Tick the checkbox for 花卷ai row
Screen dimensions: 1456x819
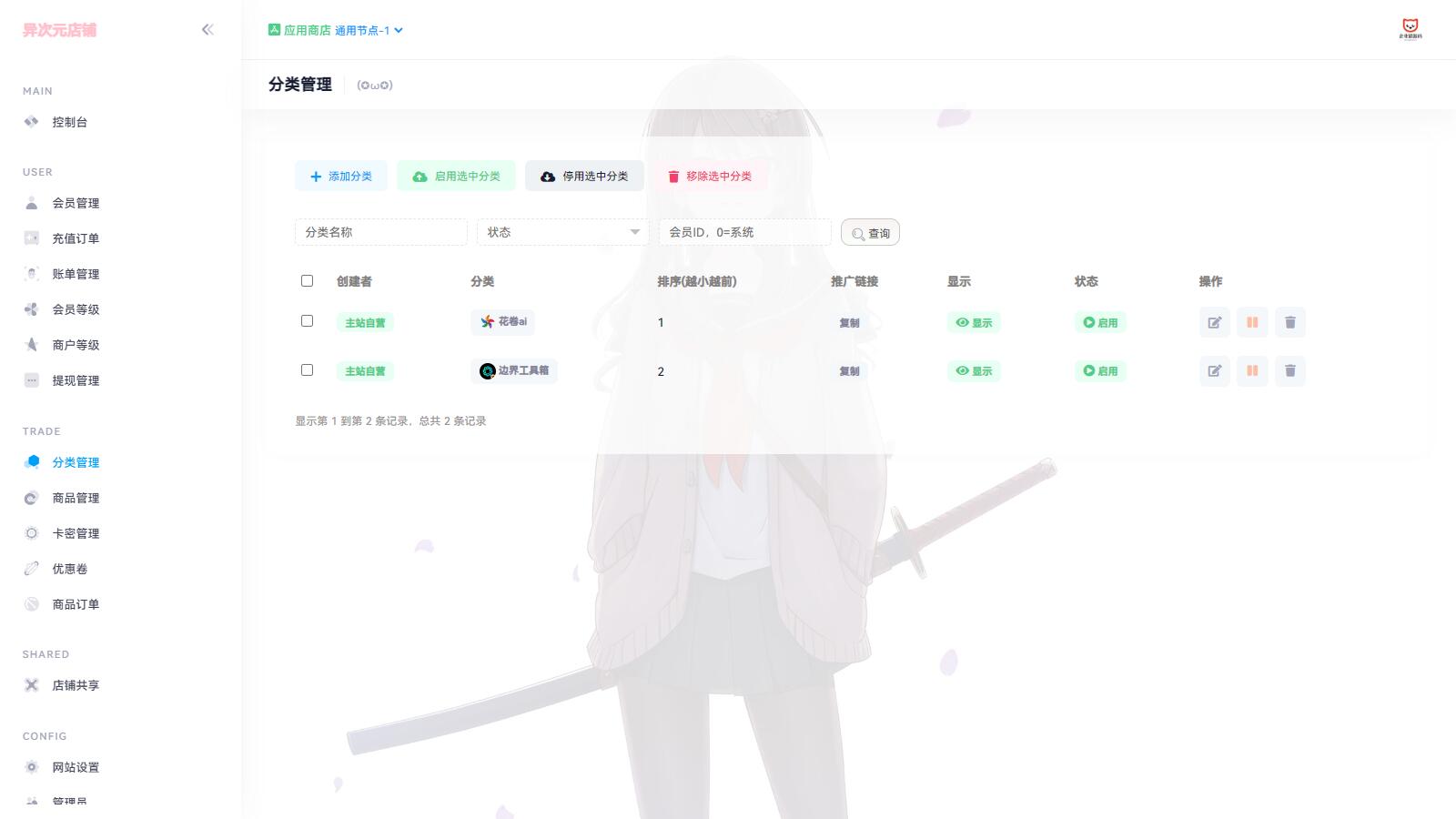pos(307,321)
